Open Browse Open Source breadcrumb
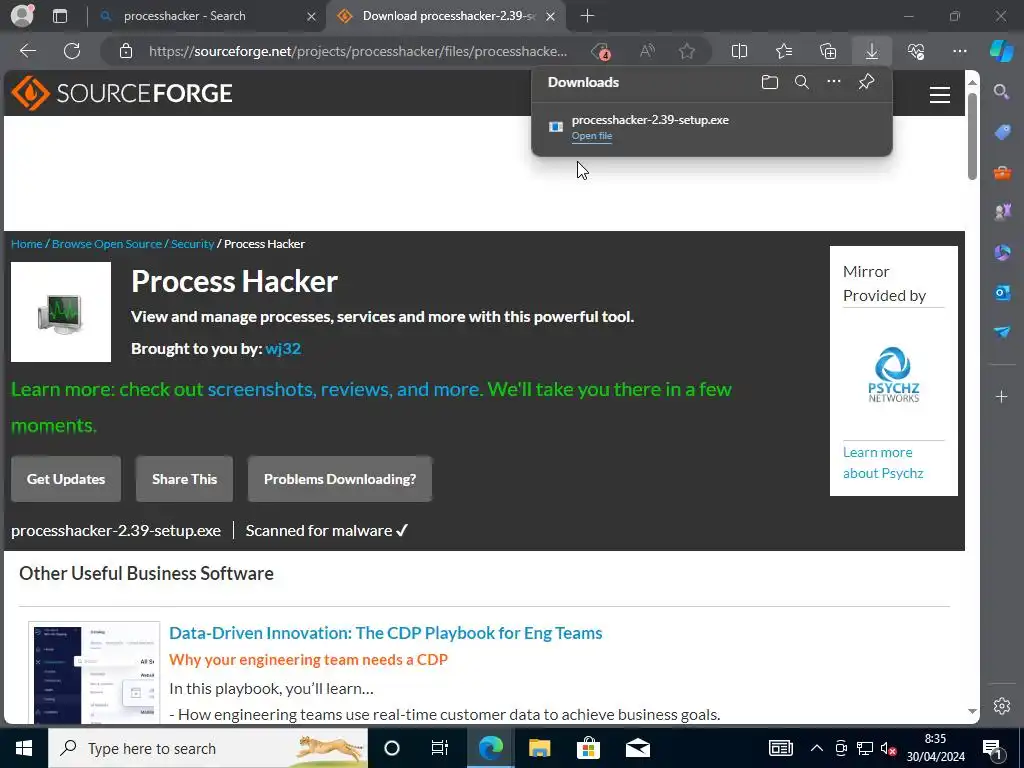Screen dimensions: 1024x768 106,244
